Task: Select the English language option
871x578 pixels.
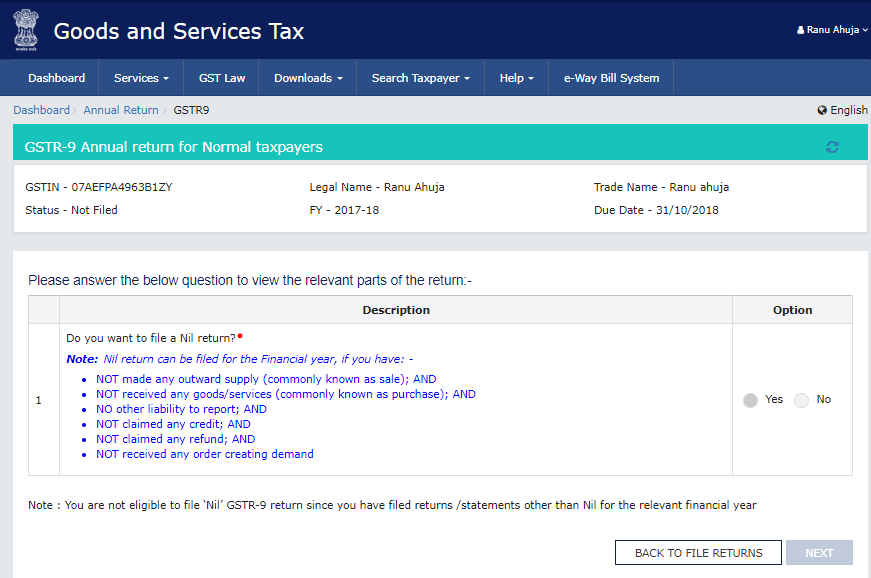Action: (x=843, y=110)
